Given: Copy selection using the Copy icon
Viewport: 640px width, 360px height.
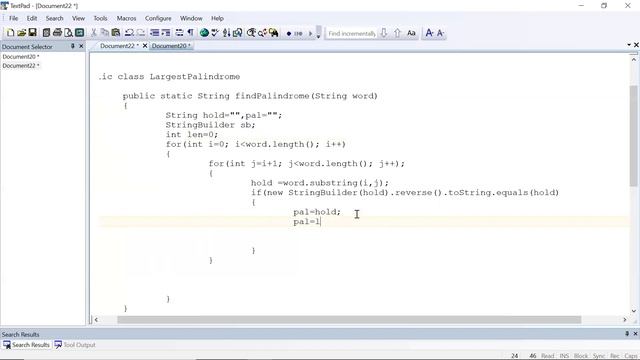Looking at the screenshot, I should tap(105, 33).
